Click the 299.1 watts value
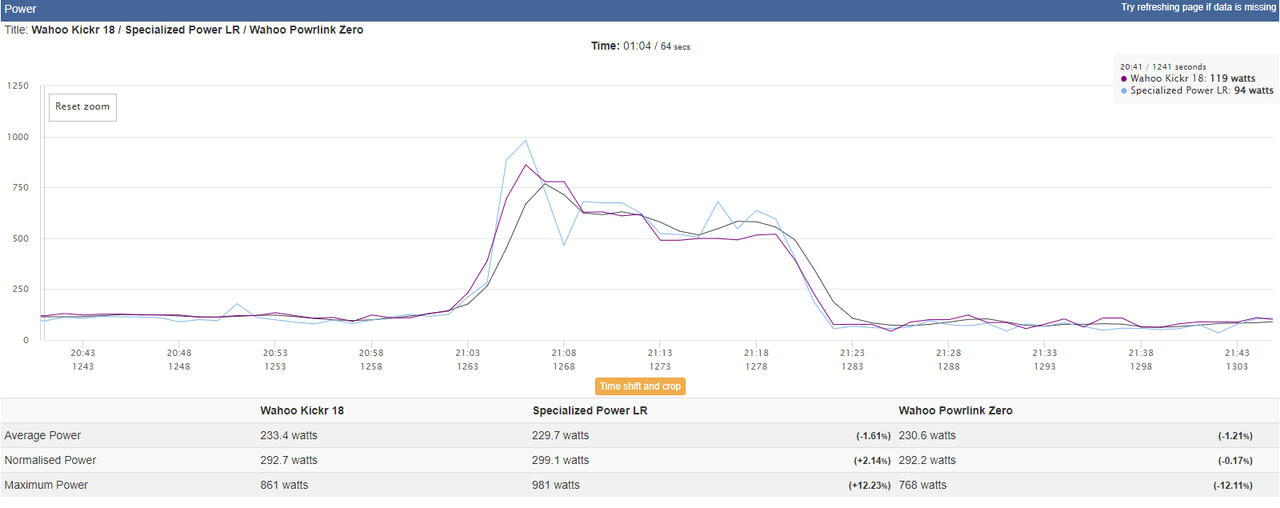 point(561,461)
